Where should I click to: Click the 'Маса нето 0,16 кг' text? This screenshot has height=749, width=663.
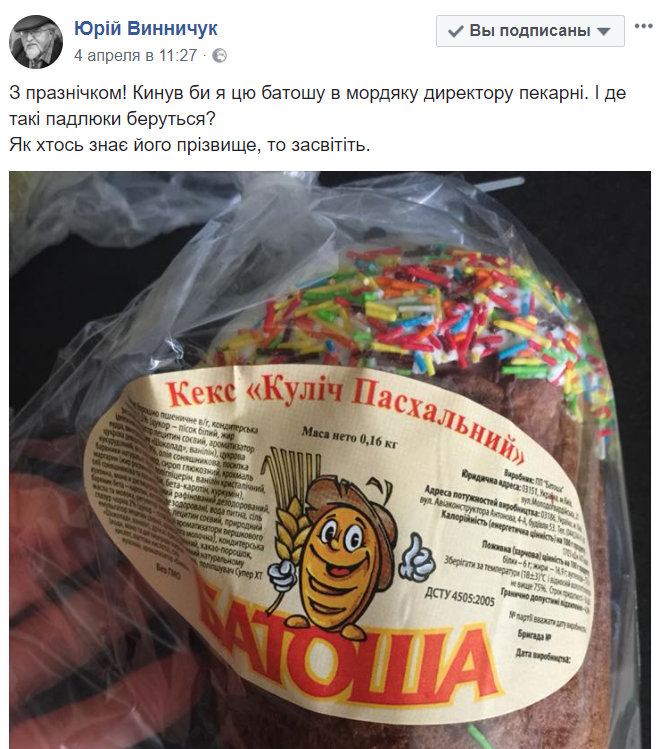349,437
